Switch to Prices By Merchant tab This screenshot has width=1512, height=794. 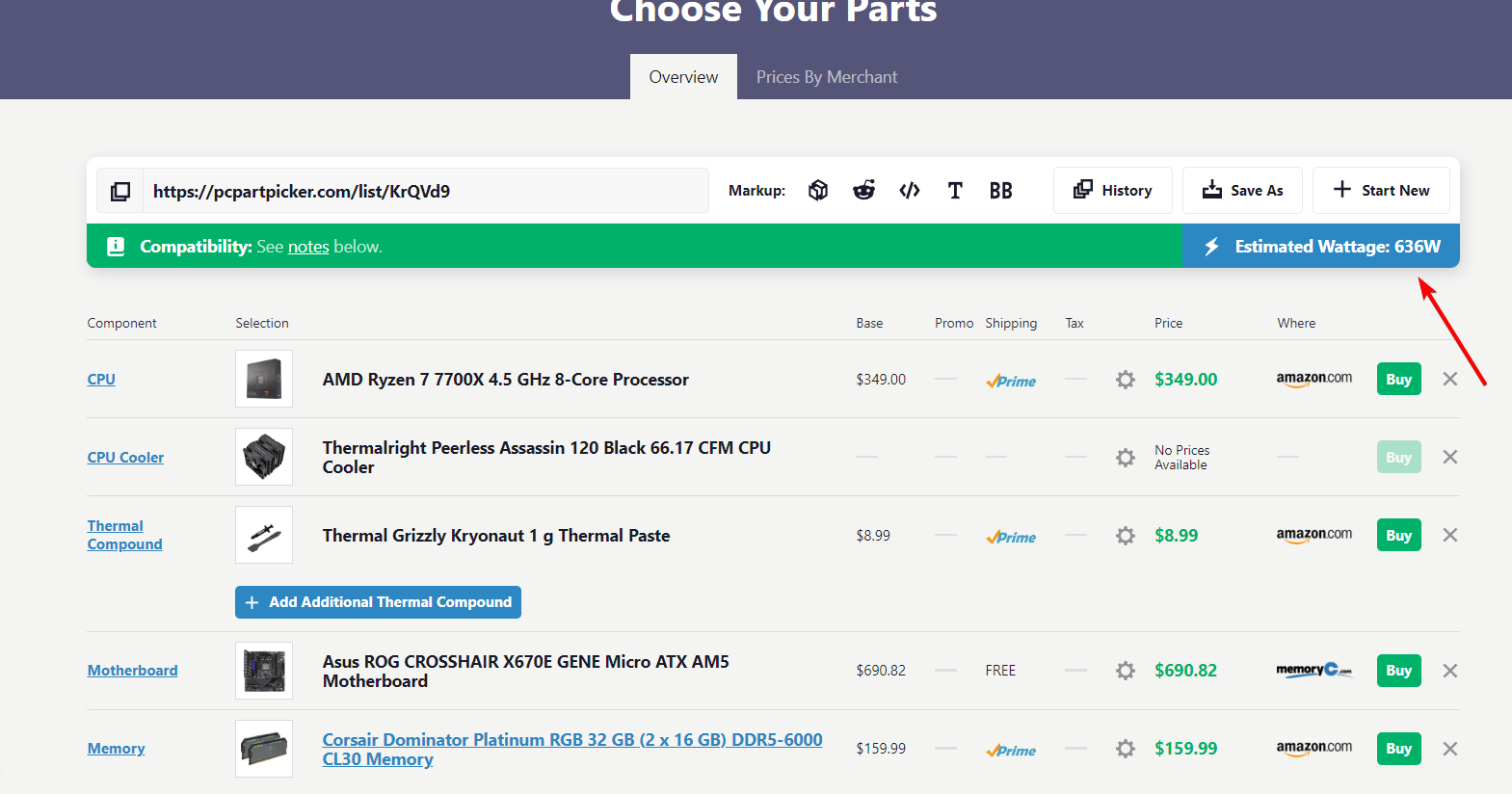click(x=826, y=77)
